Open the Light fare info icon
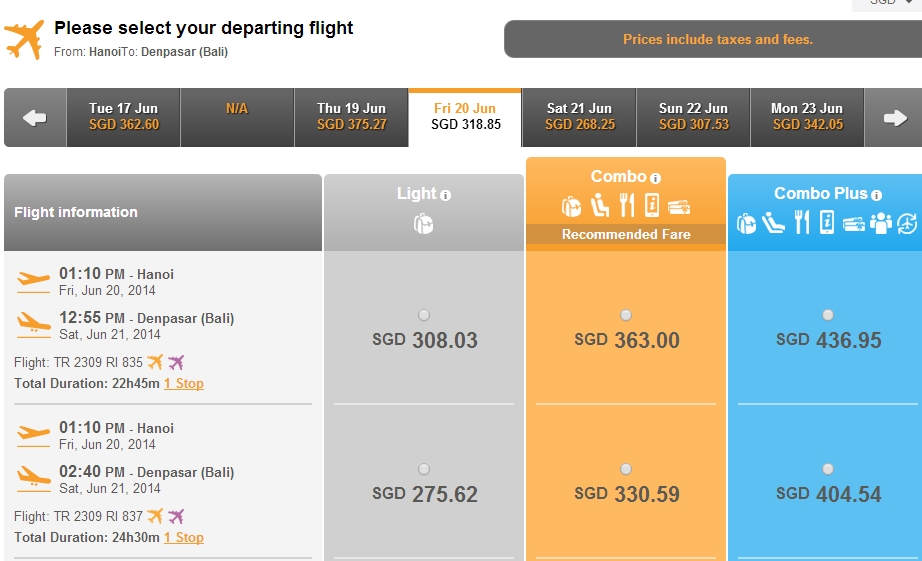Viewport: 922px width, 561px height. (x=446, y=195)
